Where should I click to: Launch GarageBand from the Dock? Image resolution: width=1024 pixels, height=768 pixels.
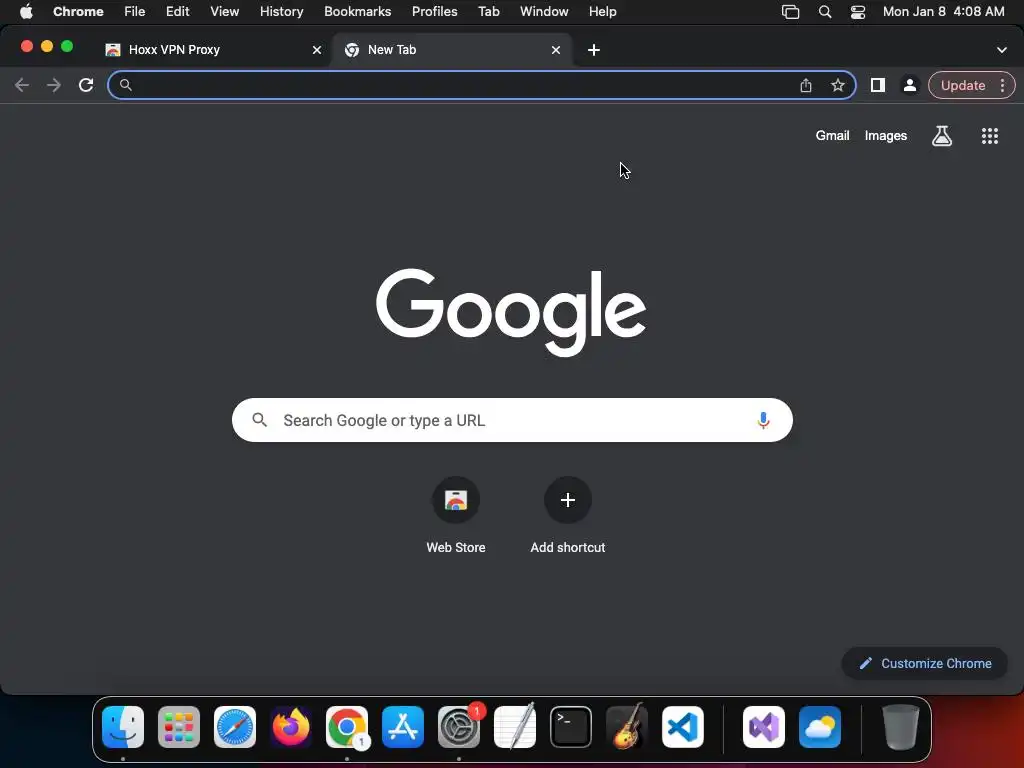pos(627,727)
